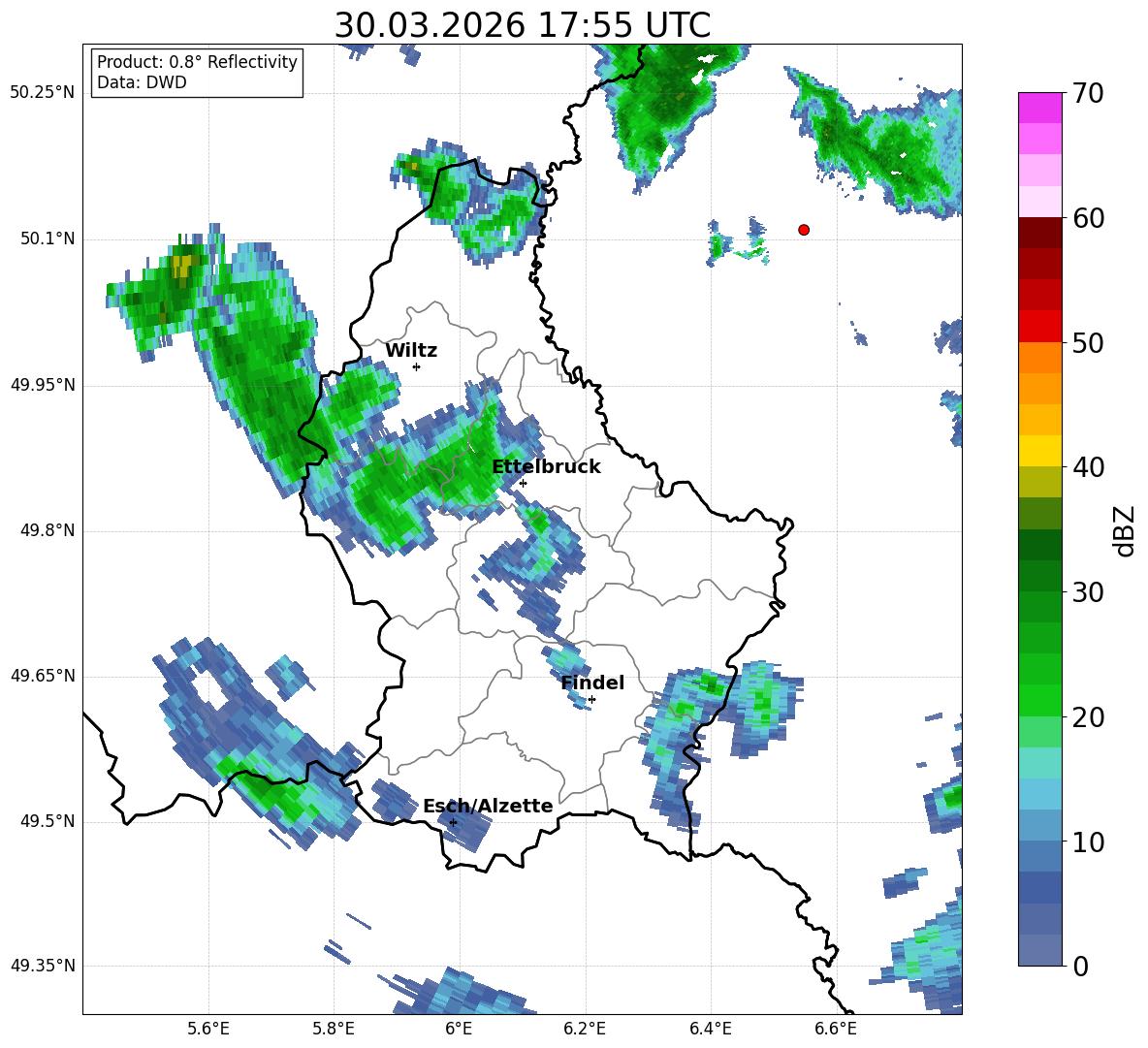Click the title '30.03.2026 17:55 UTC'
This screenshot has height=1048, width=1148.
pos(522,25)
